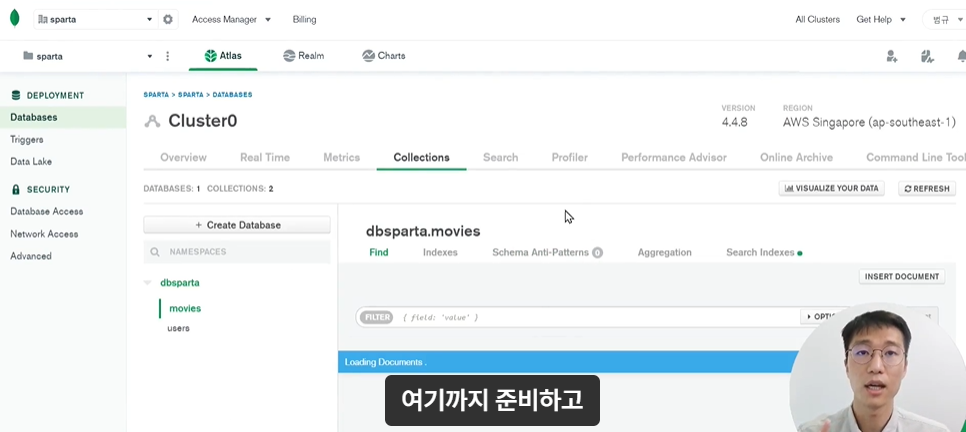Open the sparta project options kebab menu
Image resolution: width=966 pixels, height=432 pixels.
[168, 56]
